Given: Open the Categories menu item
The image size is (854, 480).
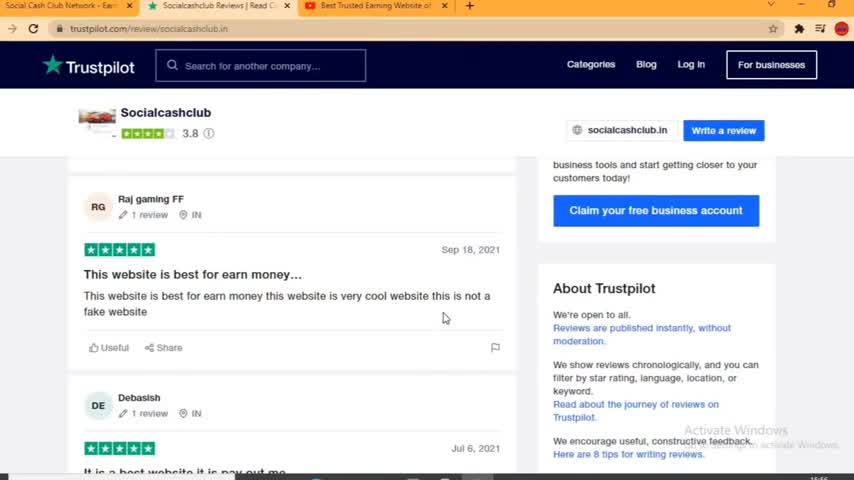Looking at the screenshot, I should [x=590, y=64].
